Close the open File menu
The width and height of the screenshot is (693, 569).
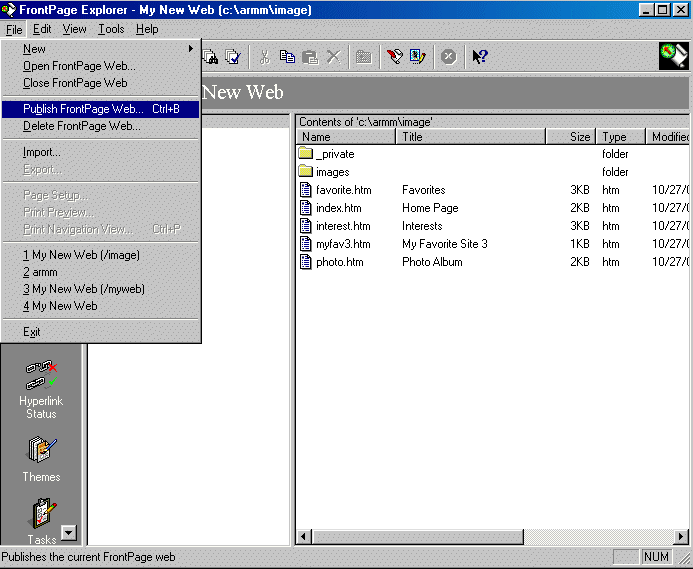point(14,30)
